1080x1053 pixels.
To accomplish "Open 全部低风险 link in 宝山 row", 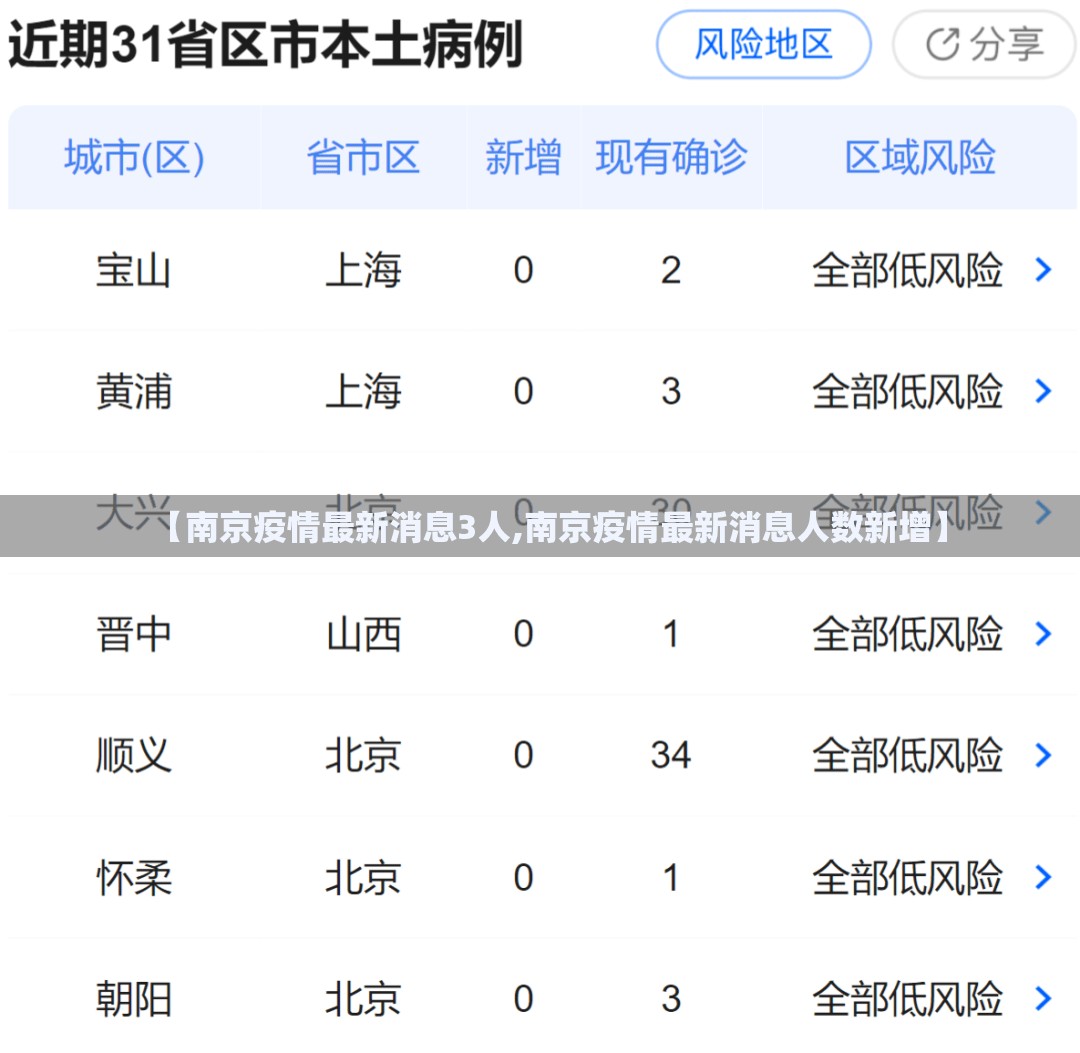I will pyautogui.click(x=907, y=270).
